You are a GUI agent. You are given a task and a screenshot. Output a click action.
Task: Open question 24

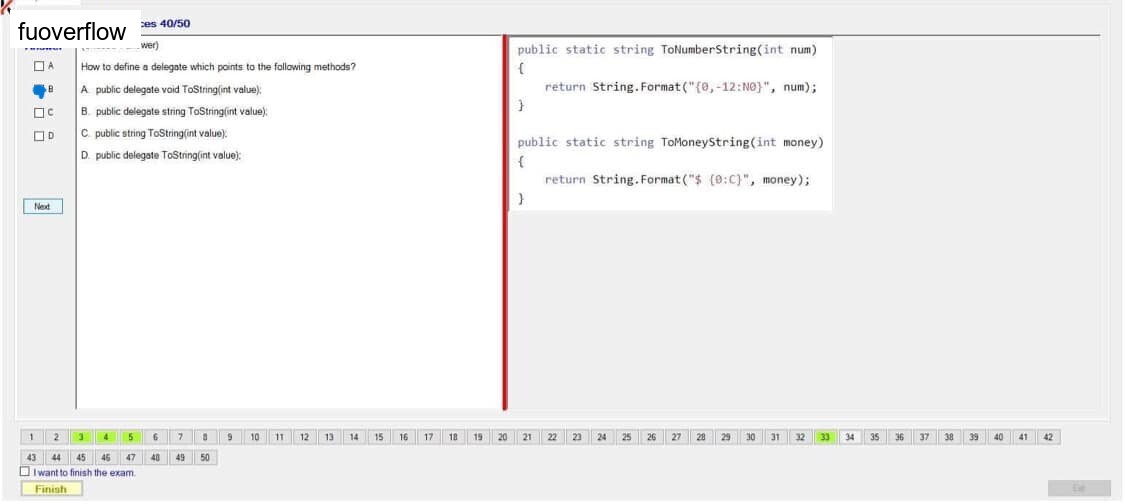pos(602,437)
